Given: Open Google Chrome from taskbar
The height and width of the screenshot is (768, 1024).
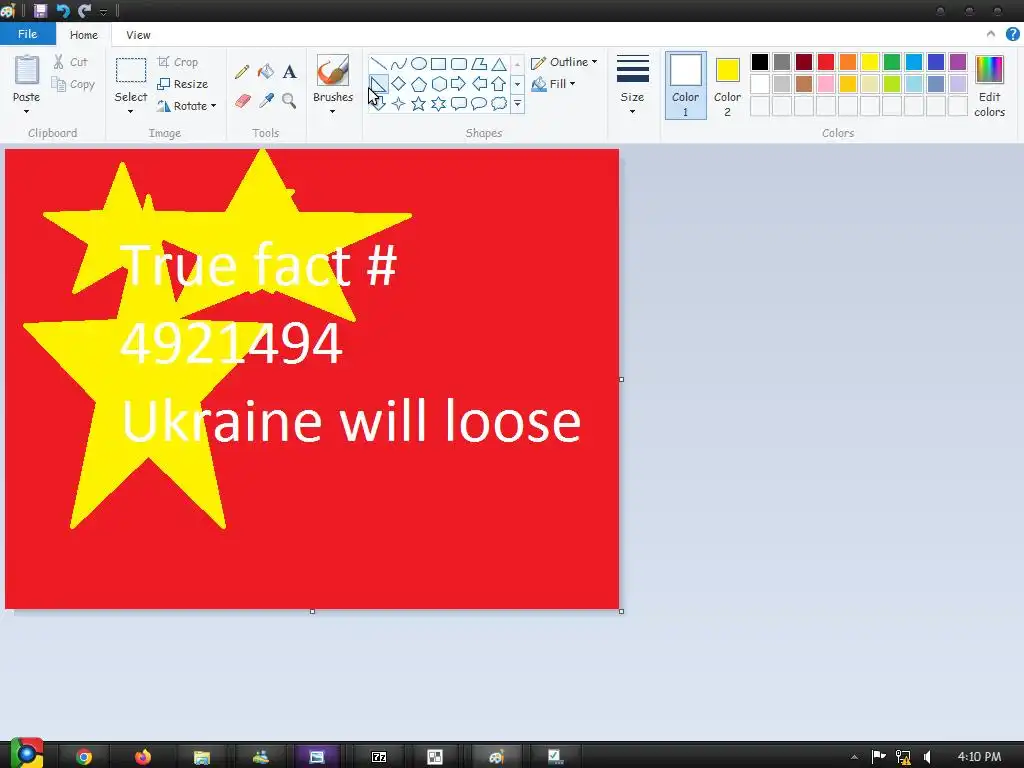Looking at the screenshot, I should coord(84,756).
